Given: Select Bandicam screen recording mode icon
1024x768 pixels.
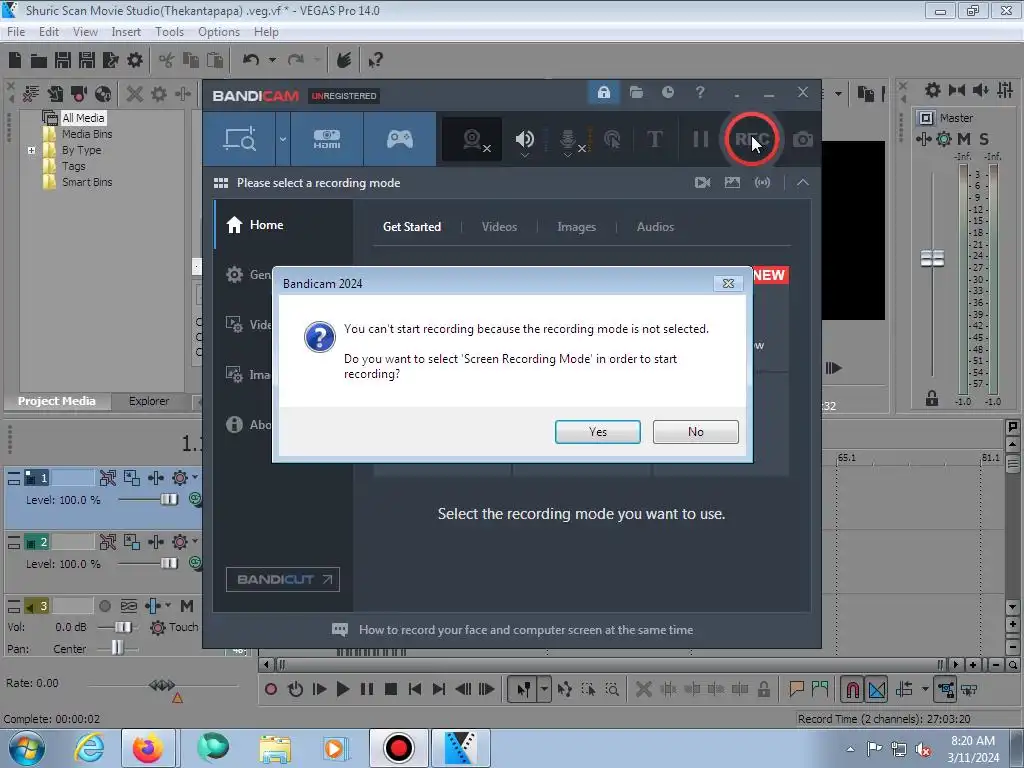Looking at the screenshot, I should [240, 139].
